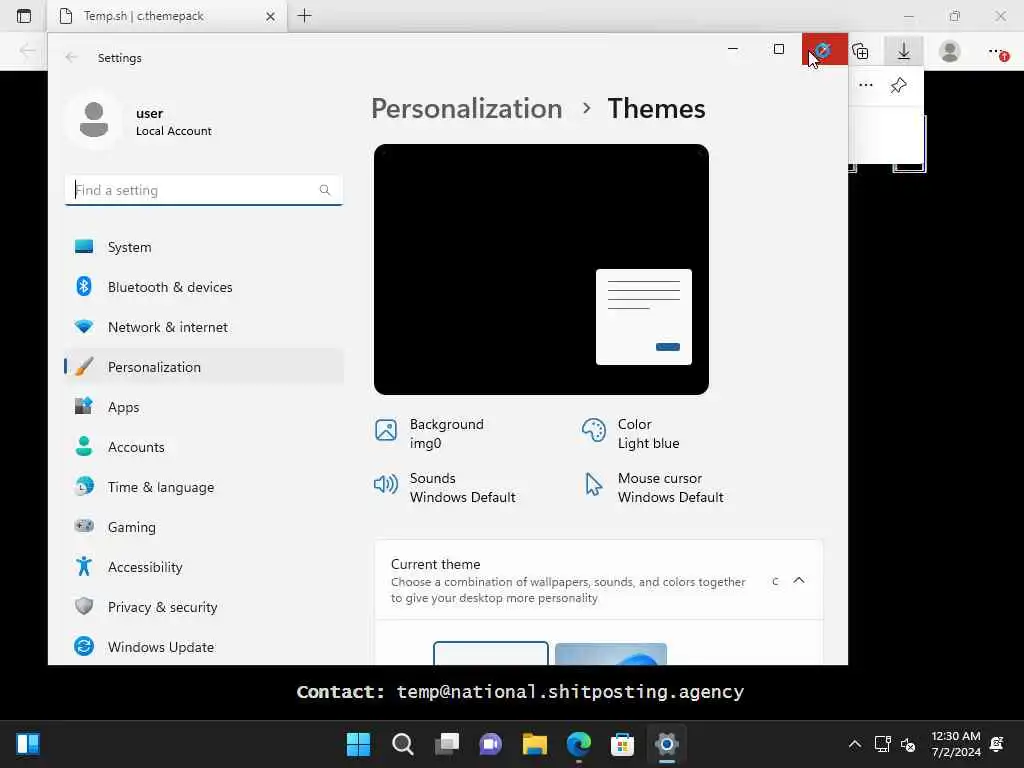This screenshot has height=768, width=1024.
Task: Open Windows Update settings
Action: pyautogui.click(x=204, y=646)
